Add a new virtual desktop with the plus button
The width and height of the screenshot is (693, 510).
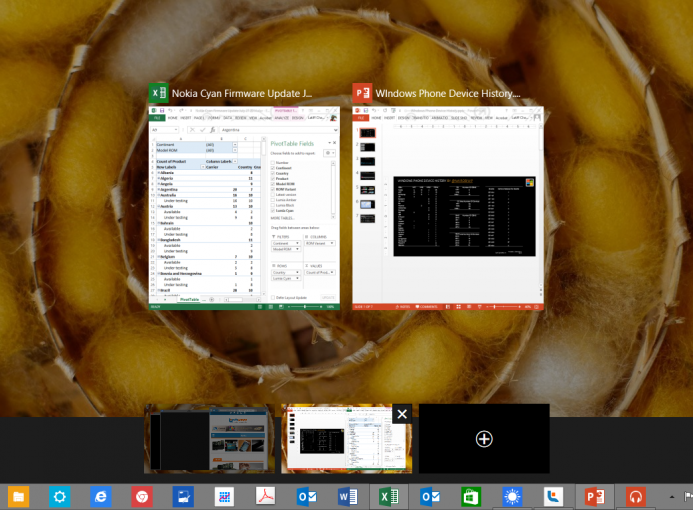point(484,438)
